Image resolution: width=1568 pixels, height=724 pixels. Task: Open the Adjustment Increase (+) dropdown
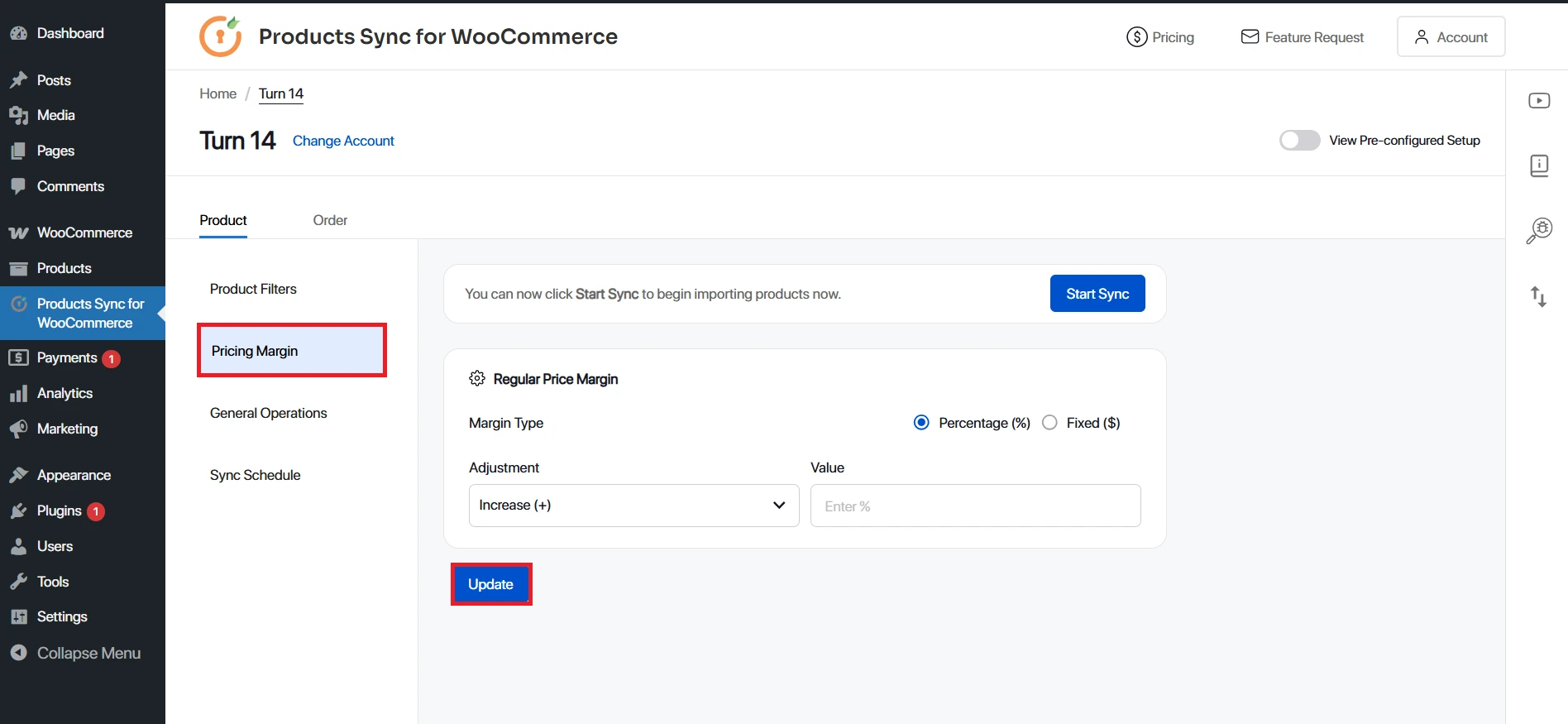633,506
